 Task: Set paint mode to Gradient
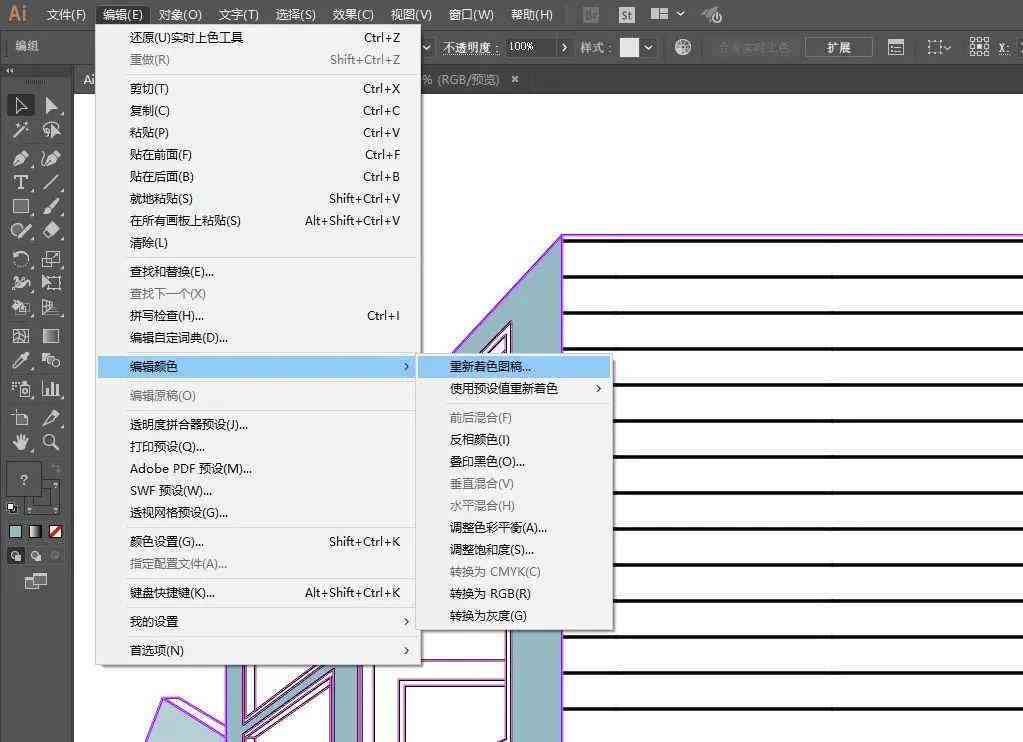point(35,531)
